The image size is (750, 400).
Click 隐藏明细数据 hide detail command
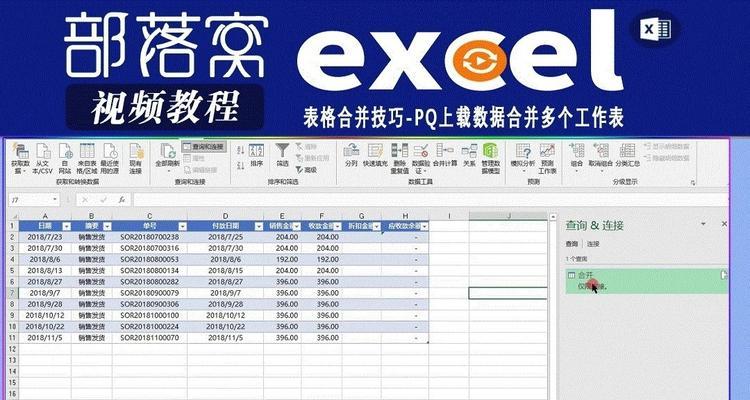(x=667, y=158)
